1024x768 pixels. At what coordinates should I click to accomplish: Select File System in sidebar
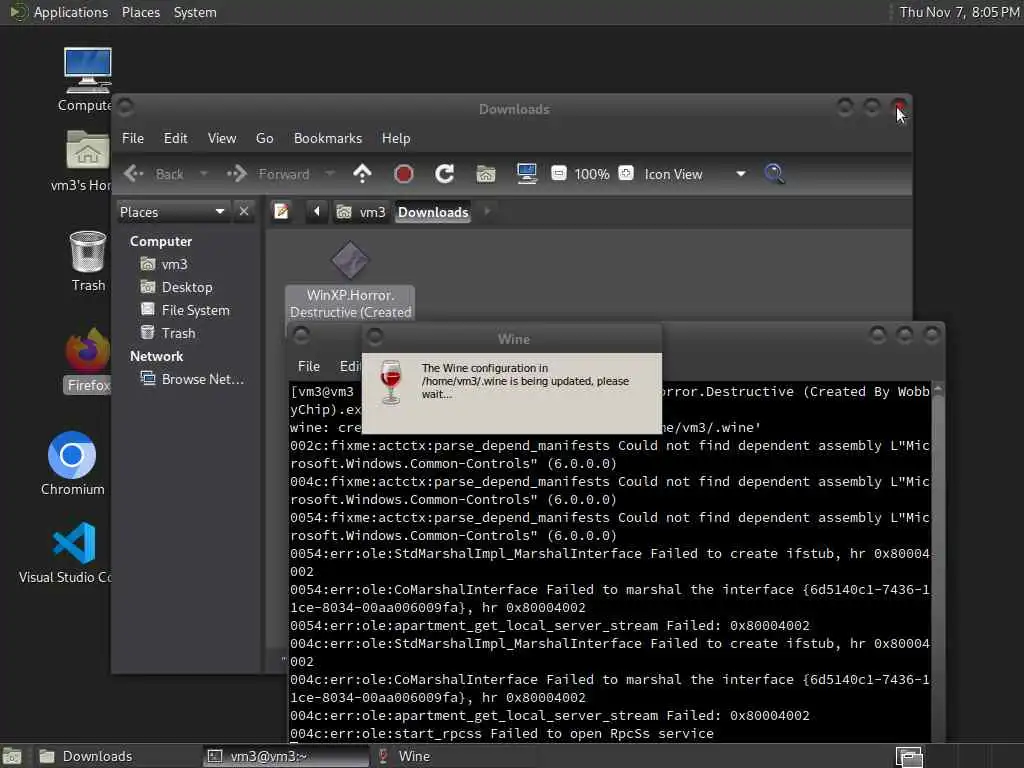click(185, 310)
